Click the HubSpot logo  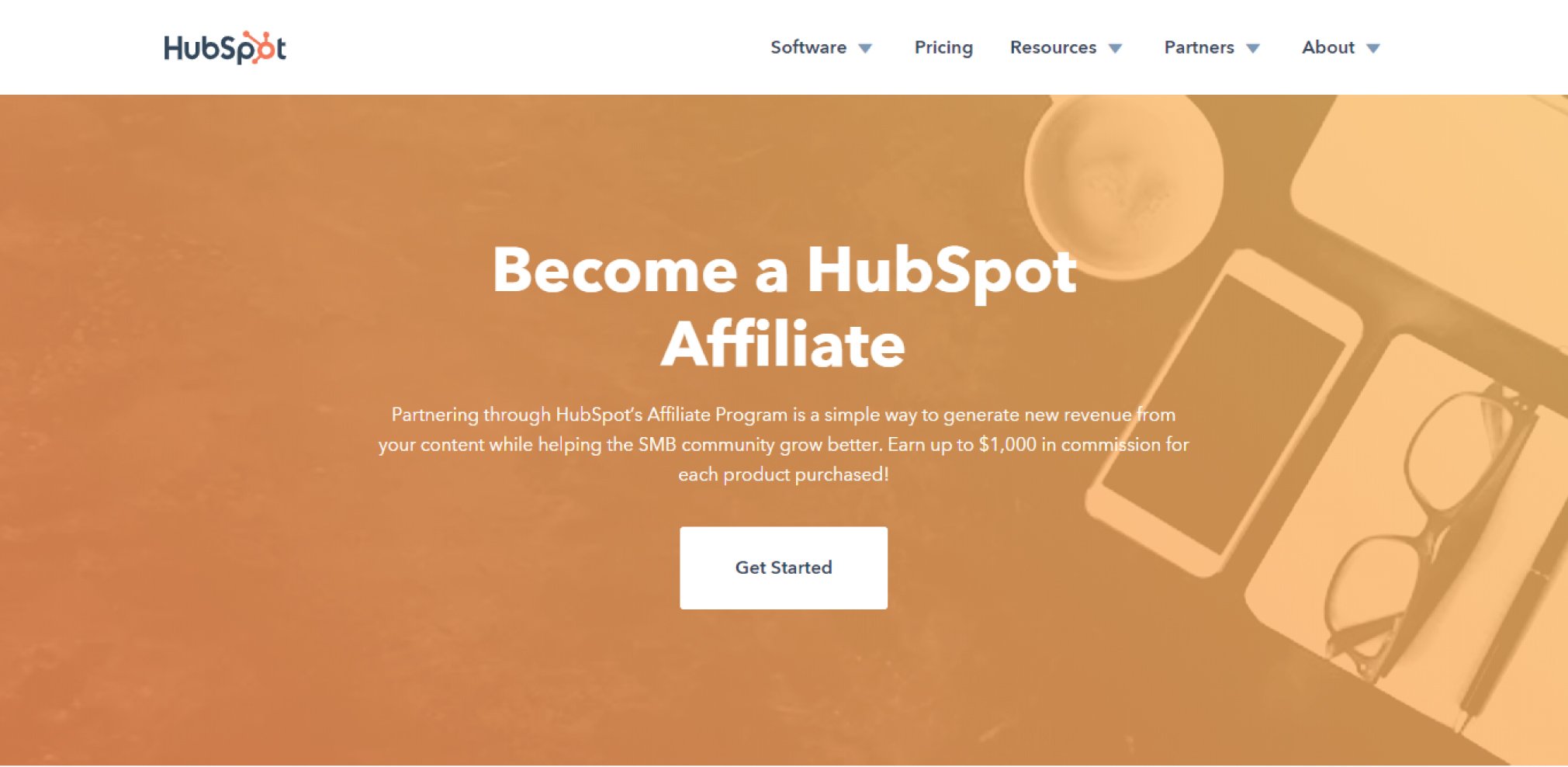(x=225, y=48)
